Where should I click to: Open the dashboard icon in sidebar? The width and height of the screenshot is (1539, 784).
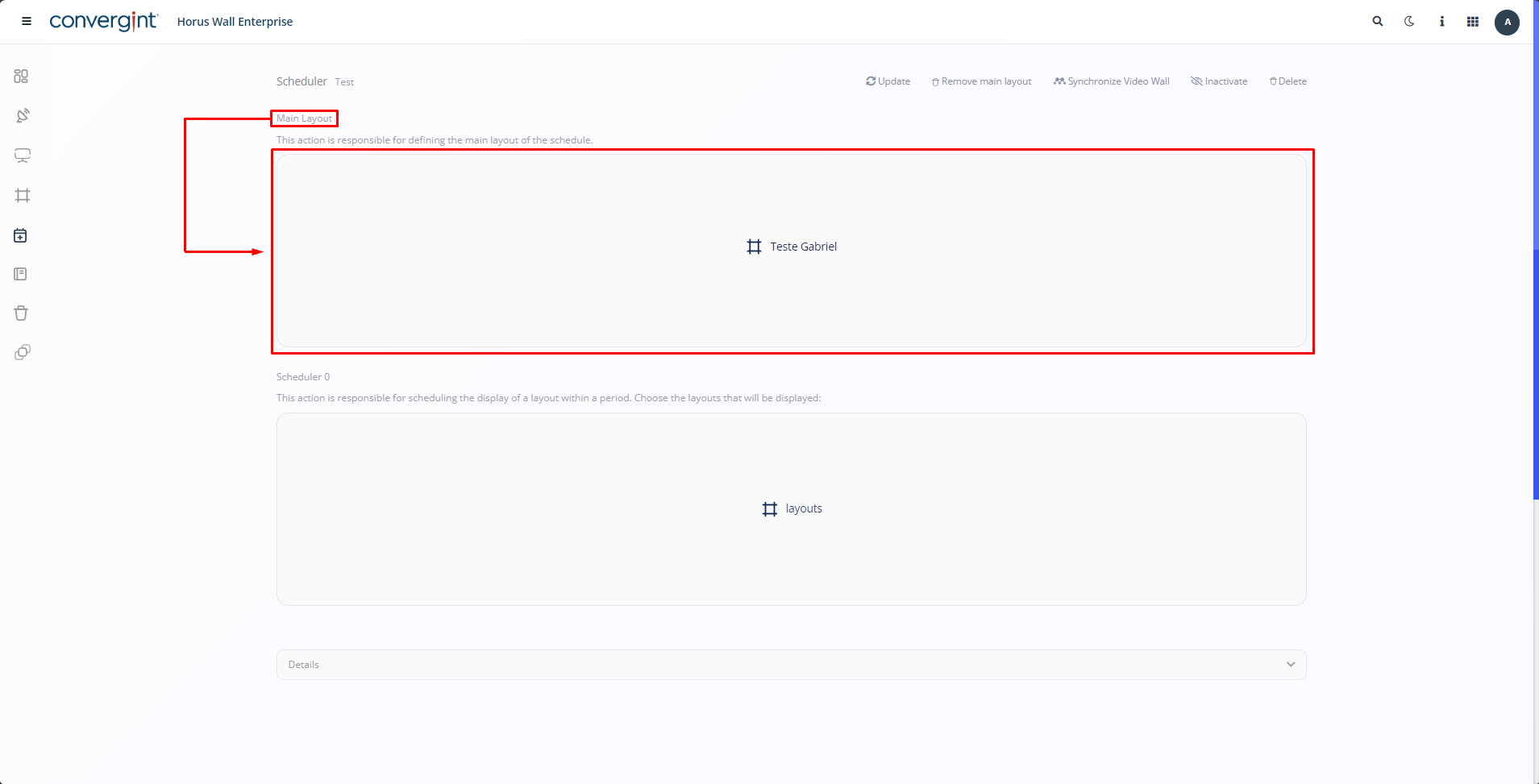point(21,76)
